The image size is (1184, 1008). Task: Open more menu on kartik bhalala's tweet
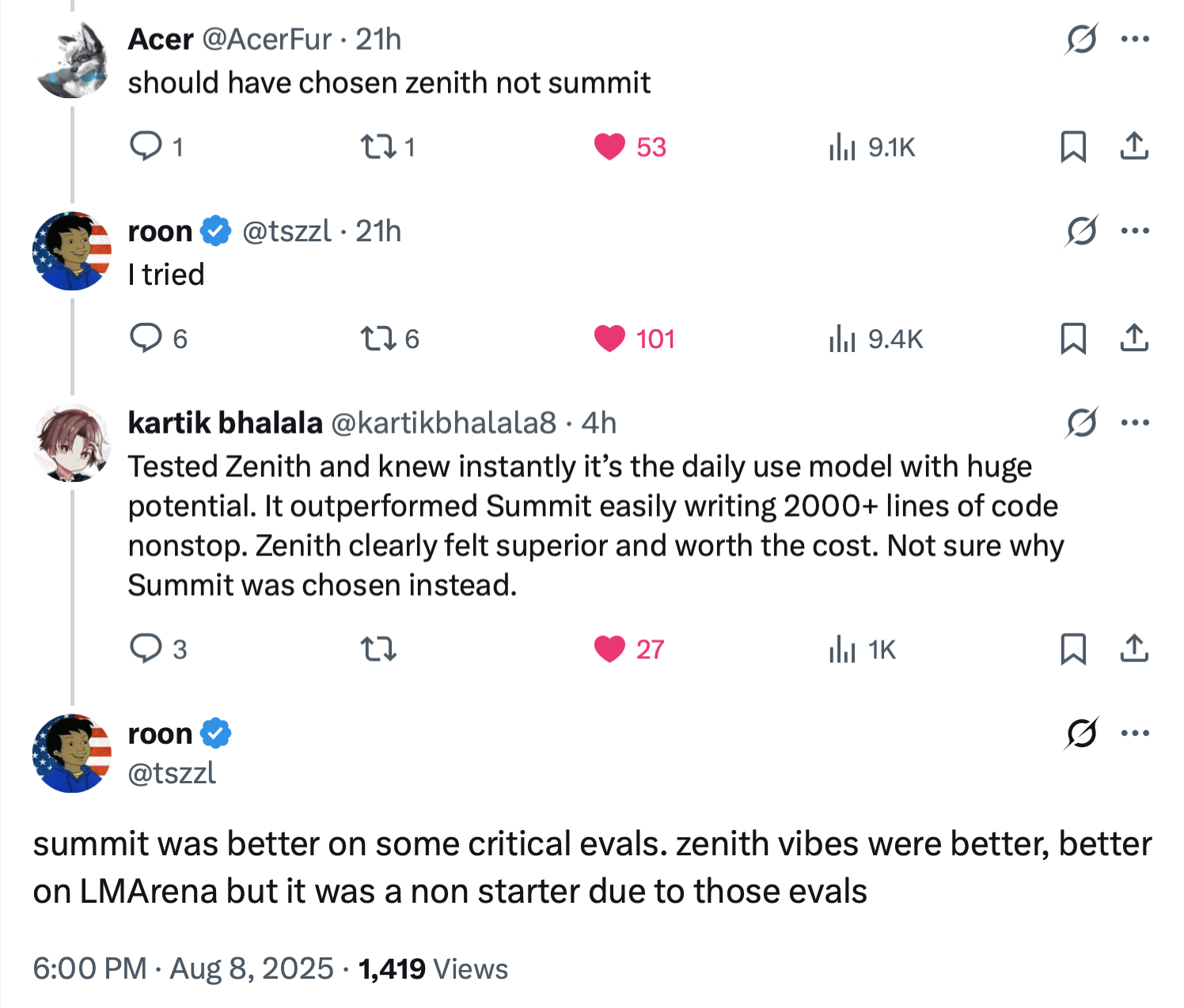tap(1135, 423)
